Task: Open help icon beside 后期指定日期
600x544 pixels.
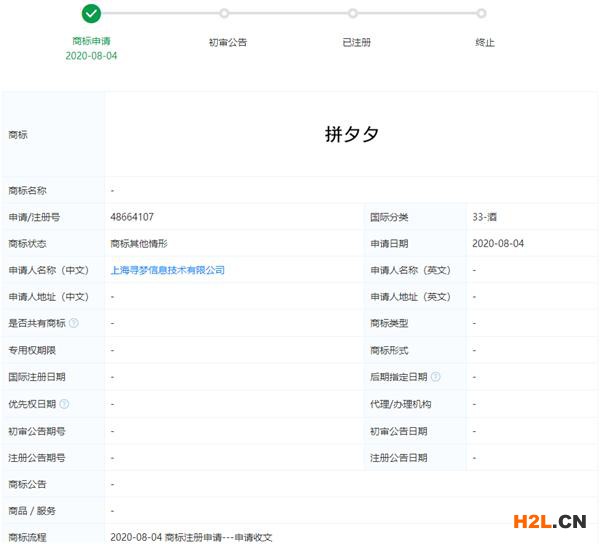Action: pyautogui.click(x=435, y=377)
